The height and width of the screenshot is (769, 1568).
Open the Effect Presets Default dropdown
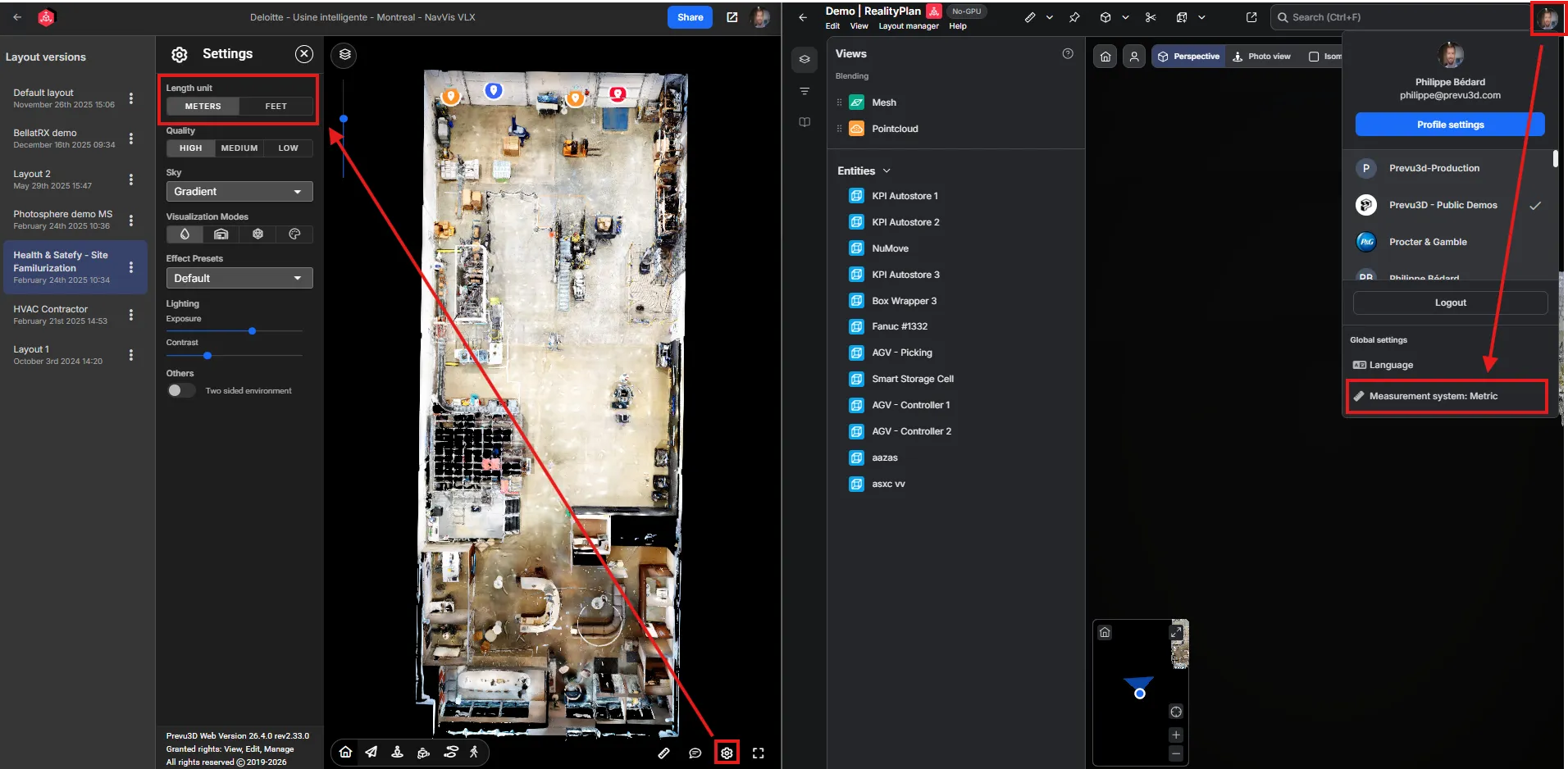point(239,278)
